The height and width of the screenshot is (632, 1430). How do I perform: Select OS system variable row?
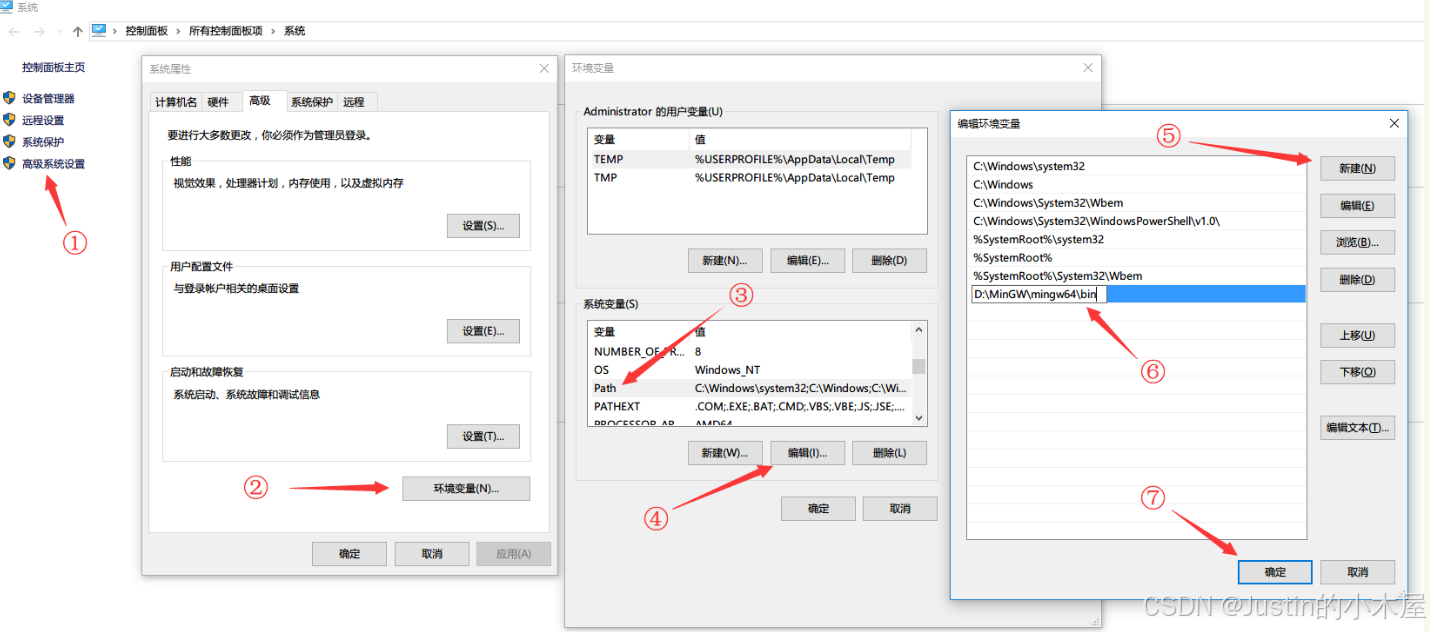(749, 370)
